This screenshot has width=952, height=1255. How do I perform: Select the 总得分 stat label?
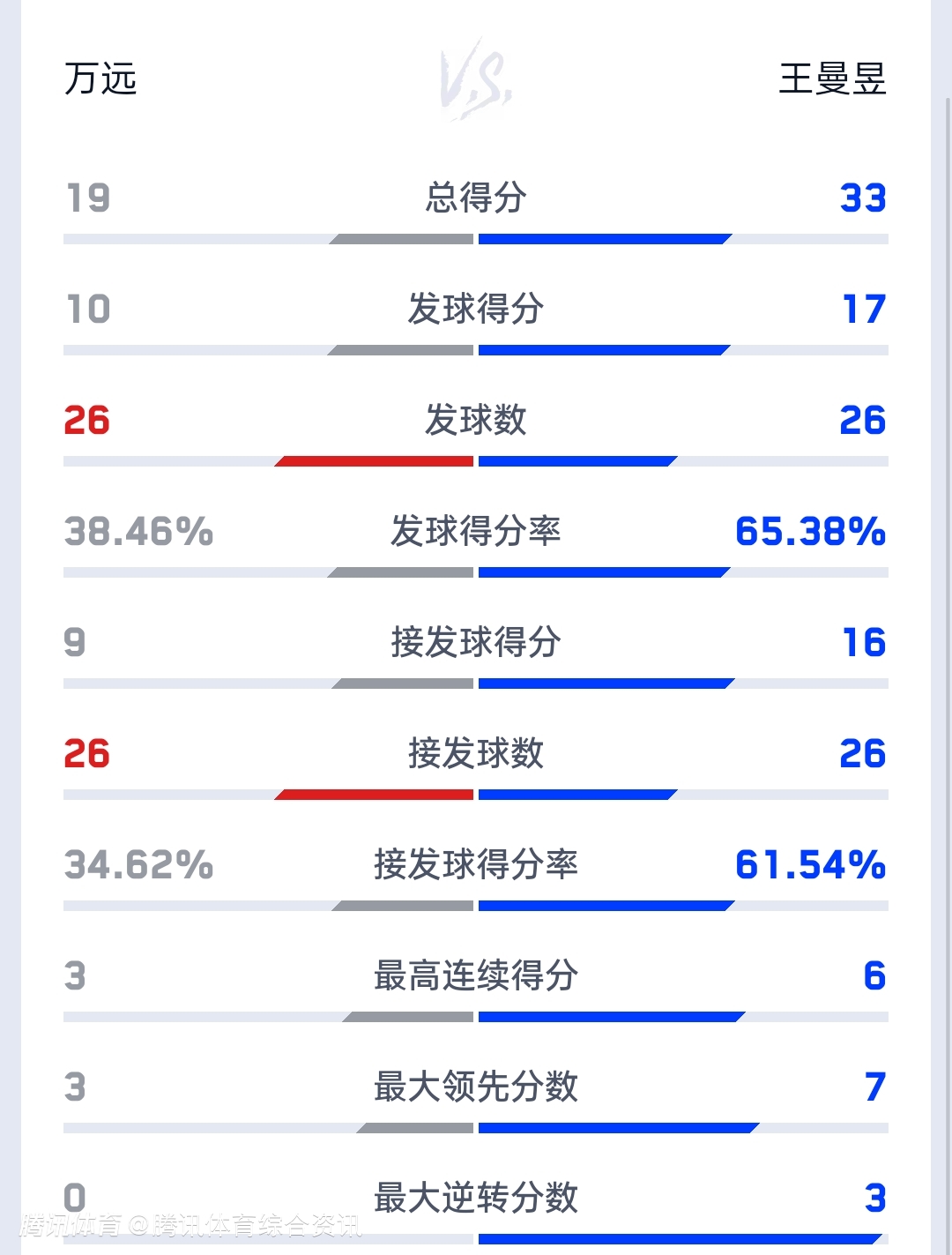476,198
